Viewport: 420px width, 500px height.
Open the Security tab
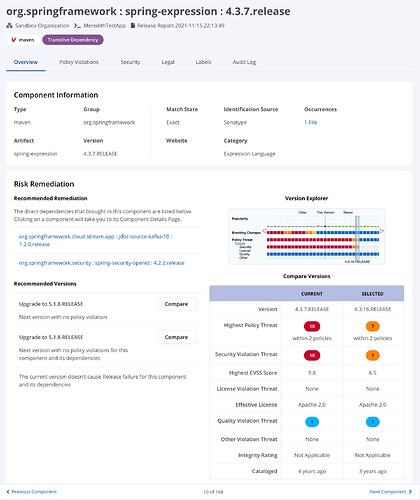130,62
